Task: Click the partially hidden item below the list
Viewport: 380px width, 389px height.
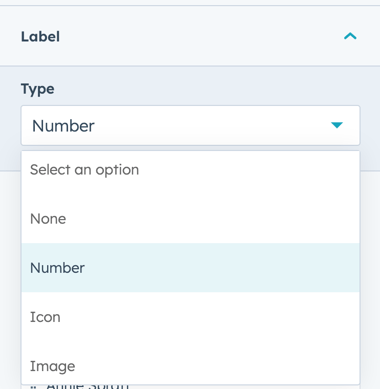Action: click(87, 386)
